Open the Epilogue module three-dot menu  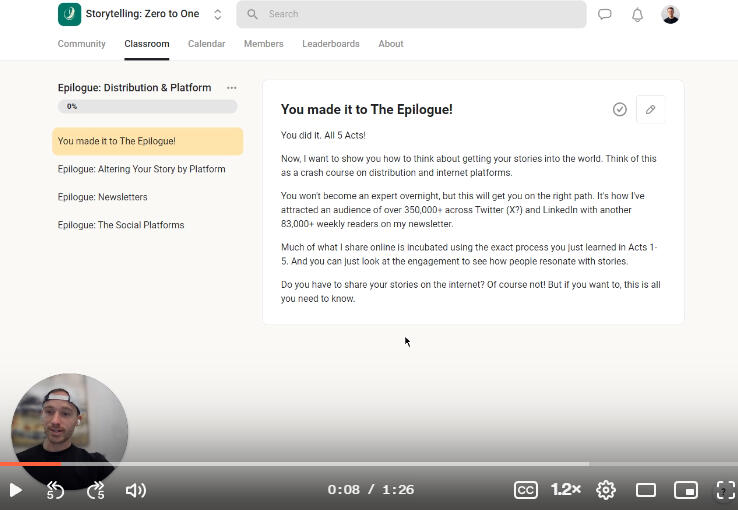(232, 88)
